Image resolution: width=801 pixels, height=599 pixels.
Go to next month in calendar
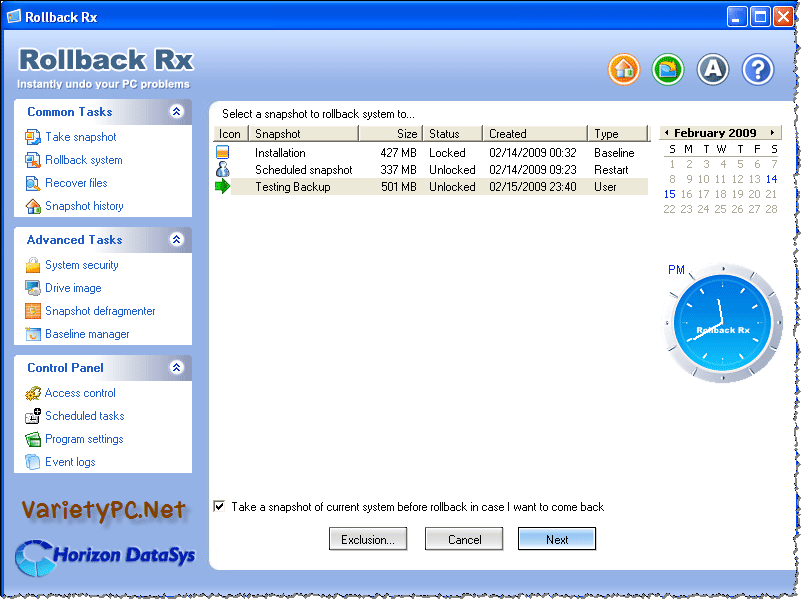[x=772, y=133]
